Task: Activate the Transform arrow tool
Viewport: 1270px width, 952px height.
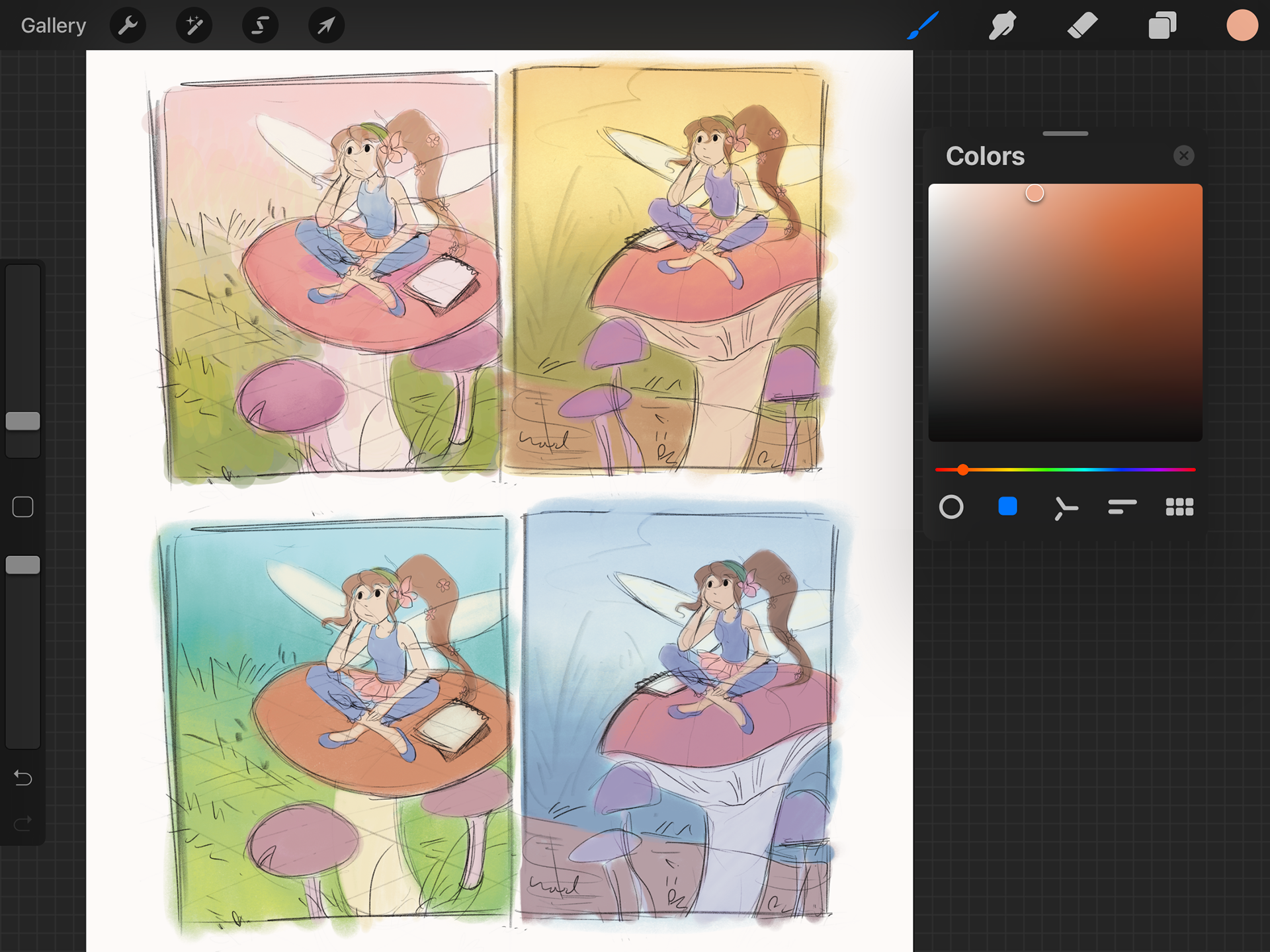Action: coord(326,26)
